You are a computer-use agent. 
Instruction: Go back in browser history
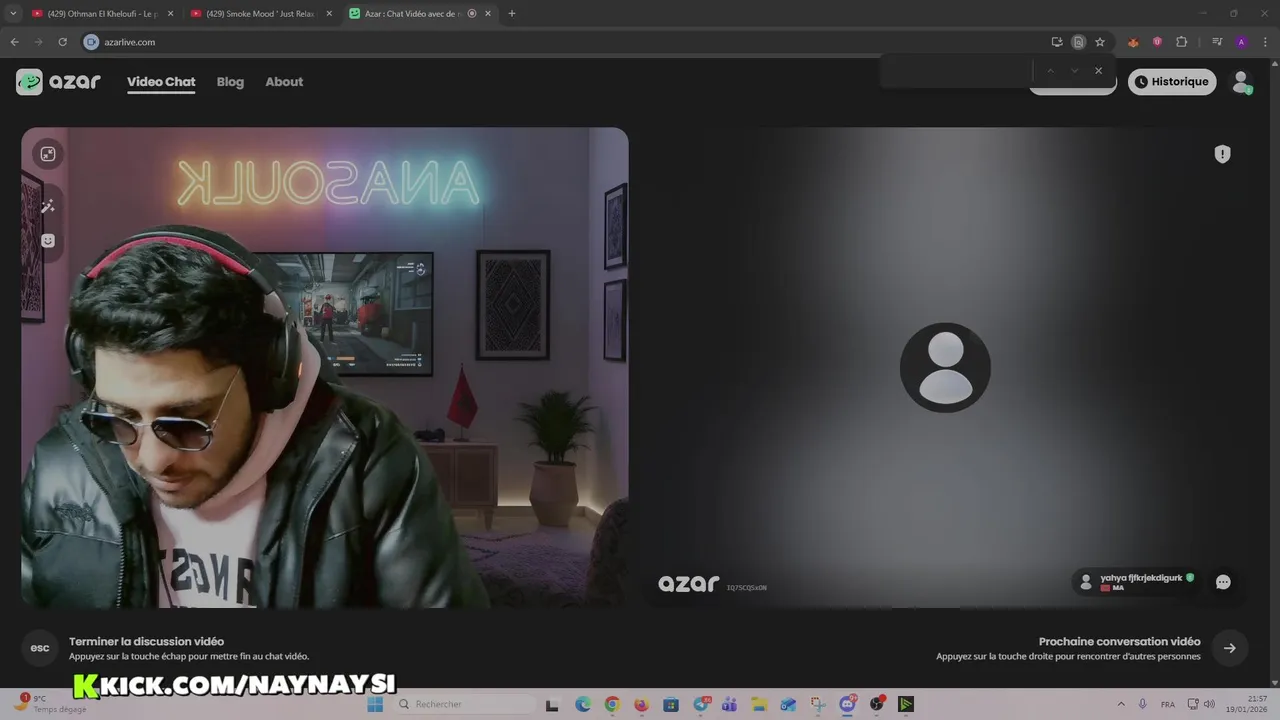coord(14,42)
